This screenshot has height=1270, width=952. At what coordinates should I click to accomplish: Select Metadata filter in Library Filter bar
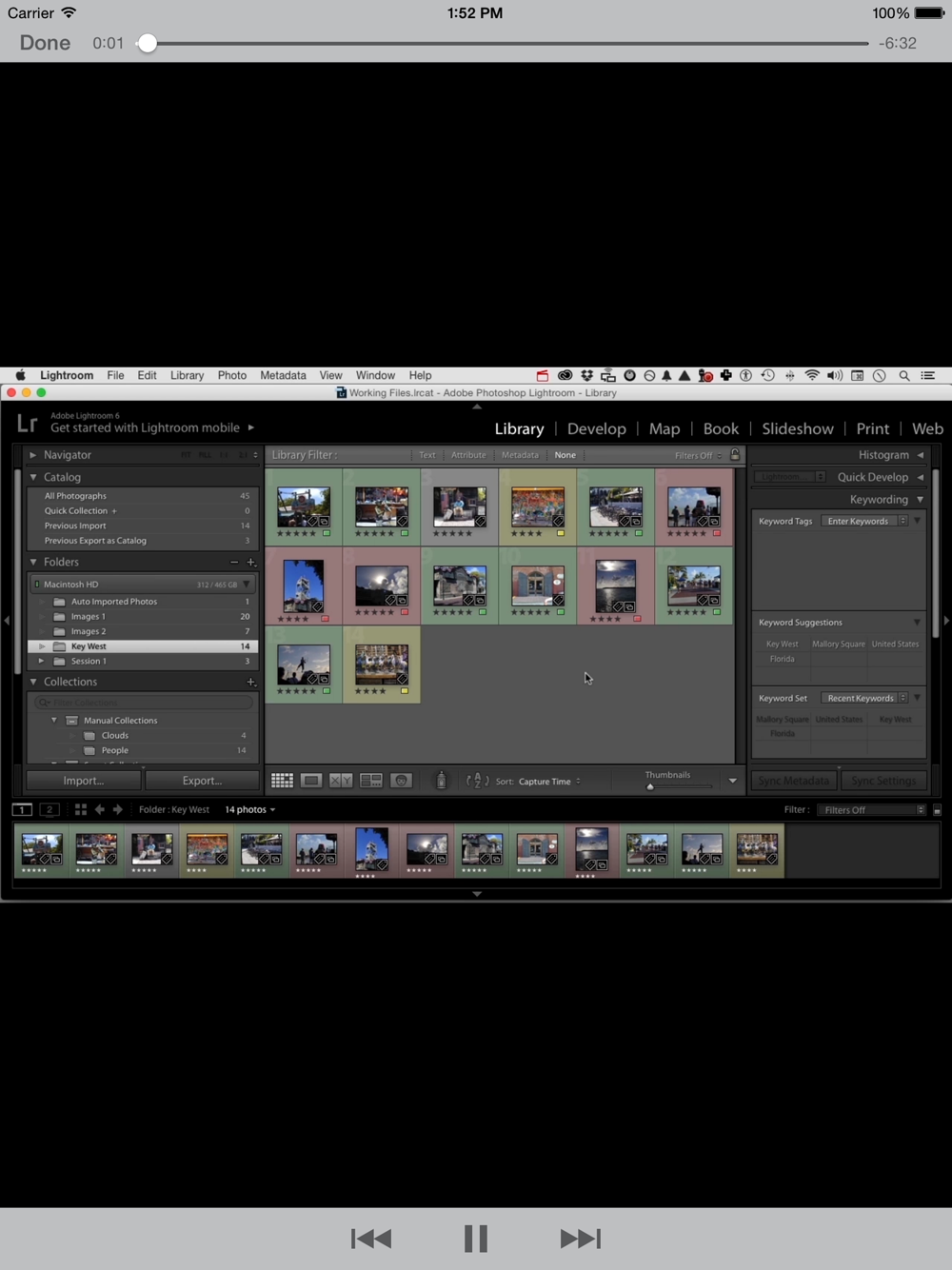point(520,455)
